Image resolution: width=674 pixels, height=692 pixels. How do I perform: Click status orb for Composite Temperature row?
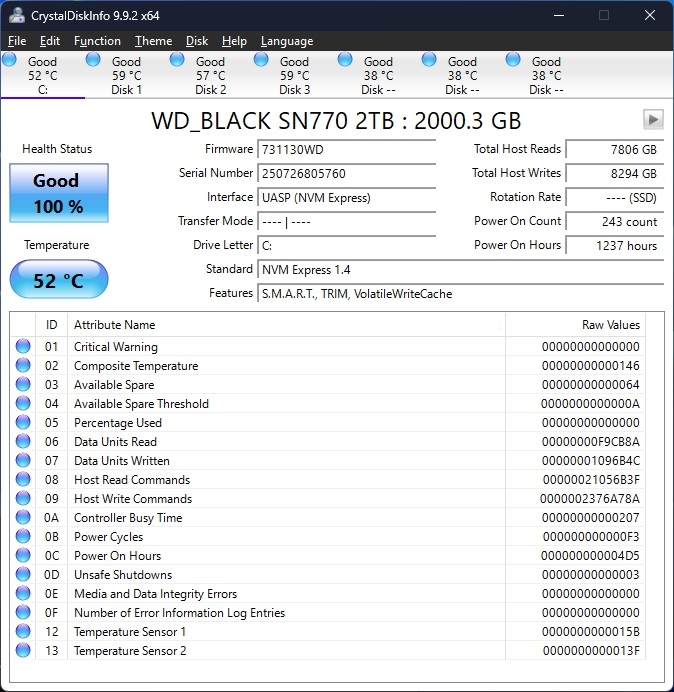[23, 365]
